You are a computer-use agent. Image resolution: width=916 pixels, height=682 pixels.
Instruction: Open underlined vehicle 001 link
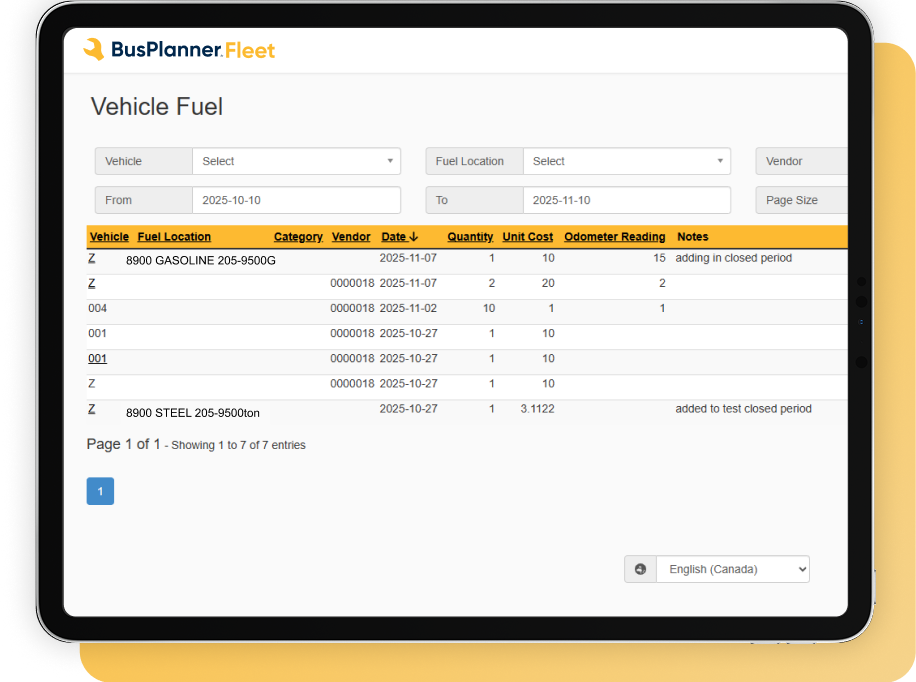[97, 358]
